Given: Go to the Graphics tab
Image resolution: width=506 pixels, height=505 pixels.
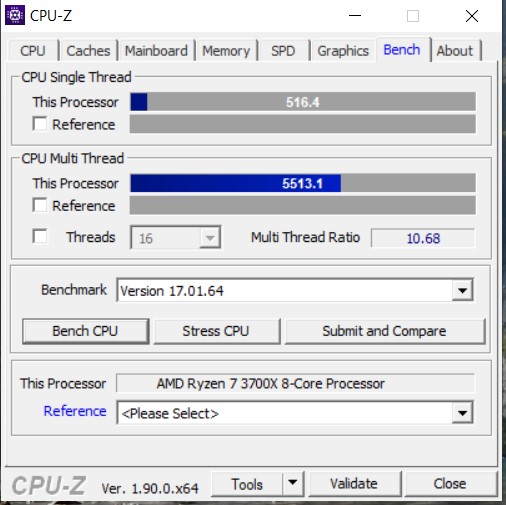Looking at the screenshot, I should tap(343, 51).
